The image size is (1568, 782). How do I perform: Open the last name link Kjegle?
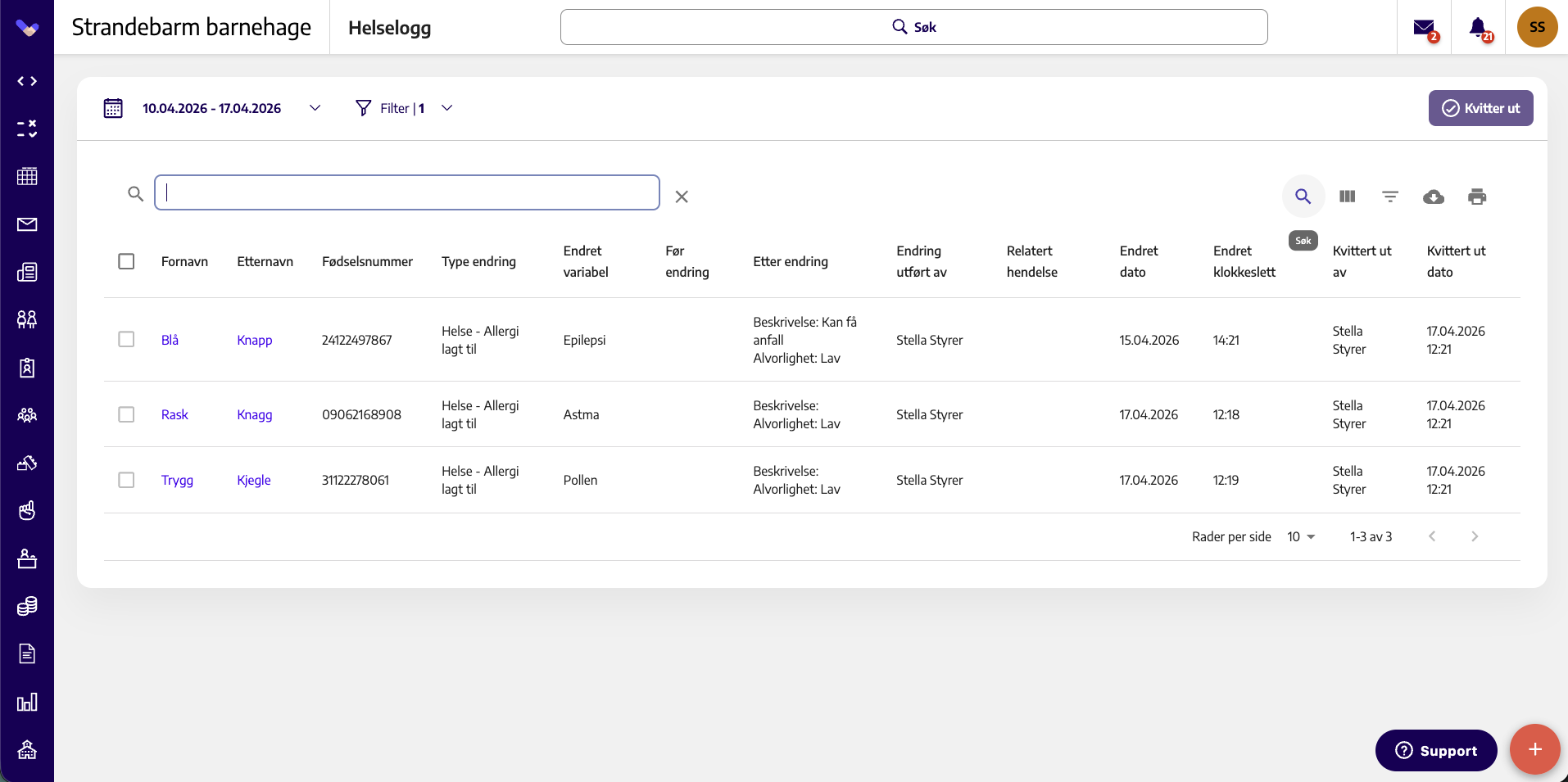point(254,480)
